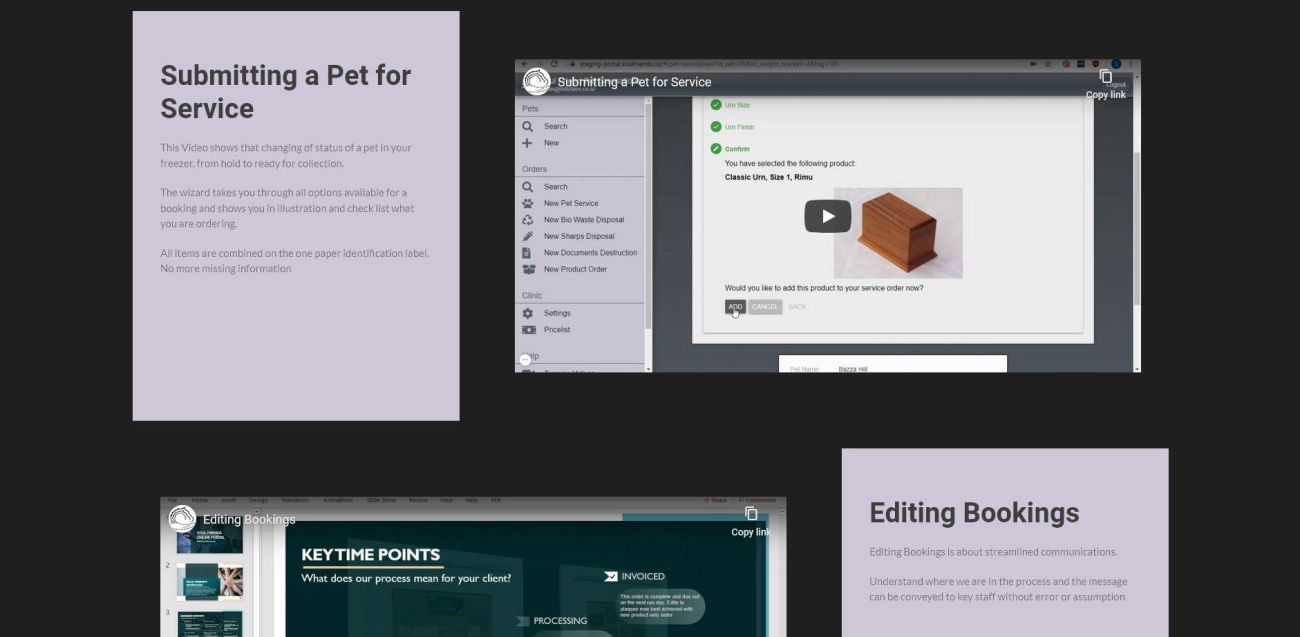Open the 'Submitting a Pet for Service' video title link
This screenshot has height=637, width=1300.
tap(634, 82)
